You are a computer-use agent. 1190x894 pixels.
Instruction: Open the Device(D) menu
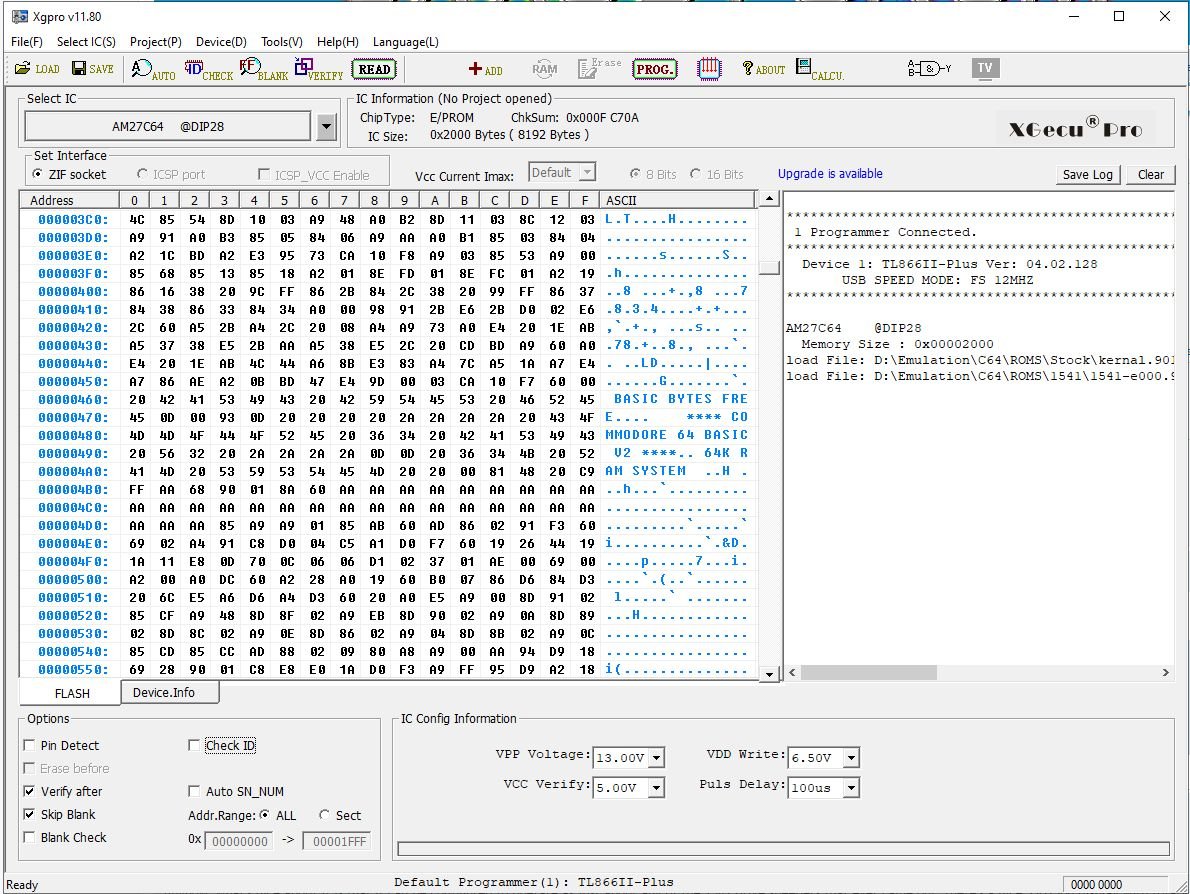tap(221, 42)
